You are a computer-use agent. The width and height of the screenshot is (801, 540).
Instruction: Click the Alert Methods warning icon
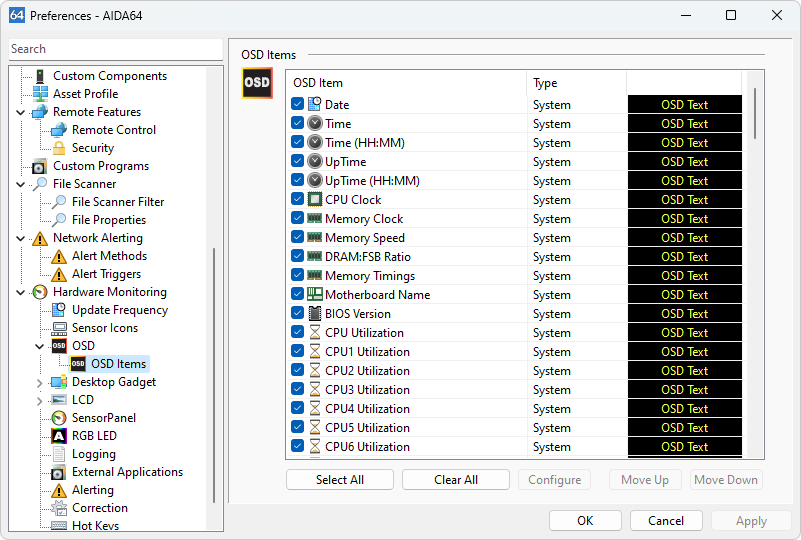pos(59,256)
